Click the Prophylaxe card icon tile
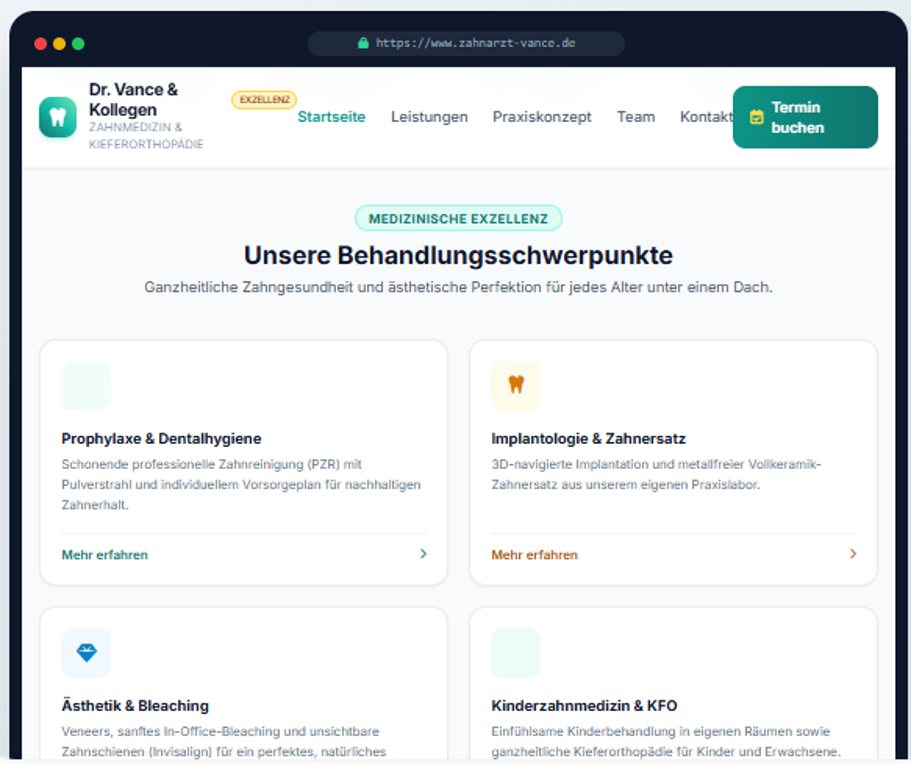Image resolution: width=911 pixels, height=764 pixels. coord(86,386)
